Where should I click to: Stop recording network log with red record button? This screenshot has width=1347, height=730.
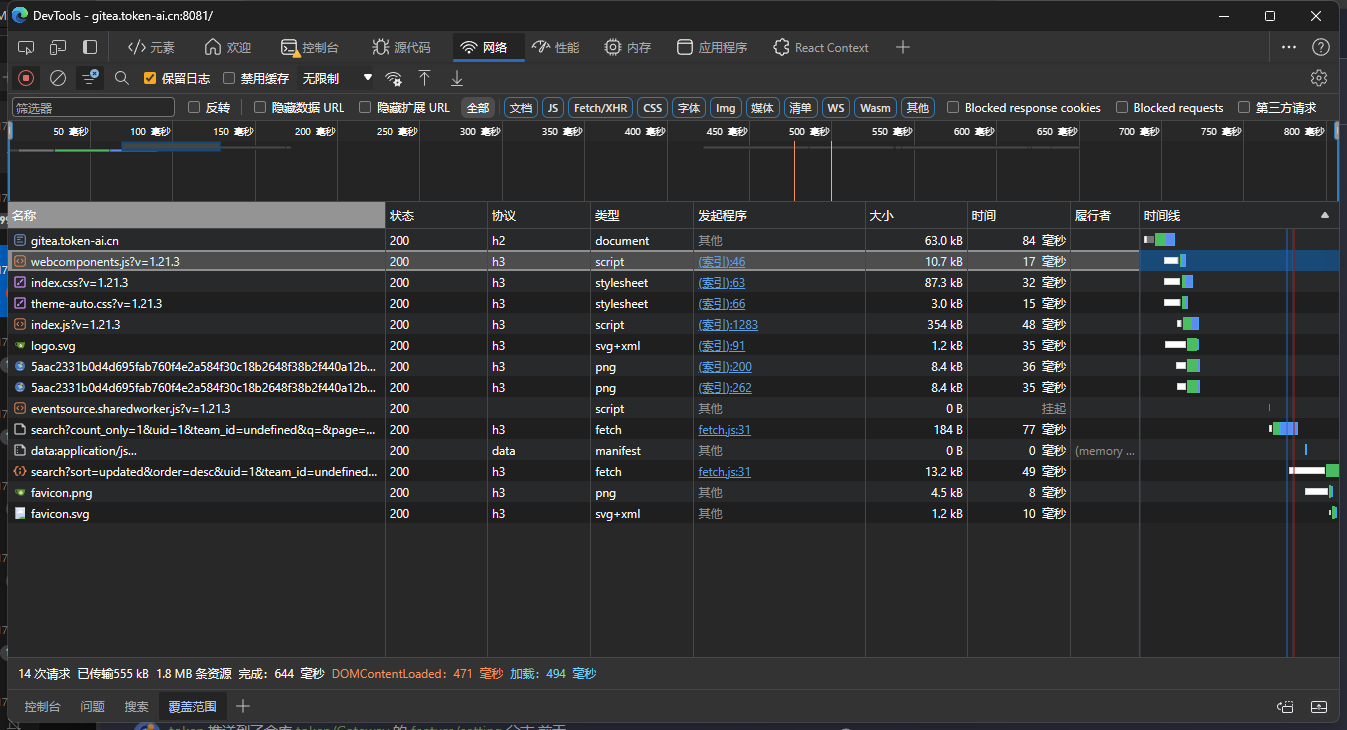(26, 78)
